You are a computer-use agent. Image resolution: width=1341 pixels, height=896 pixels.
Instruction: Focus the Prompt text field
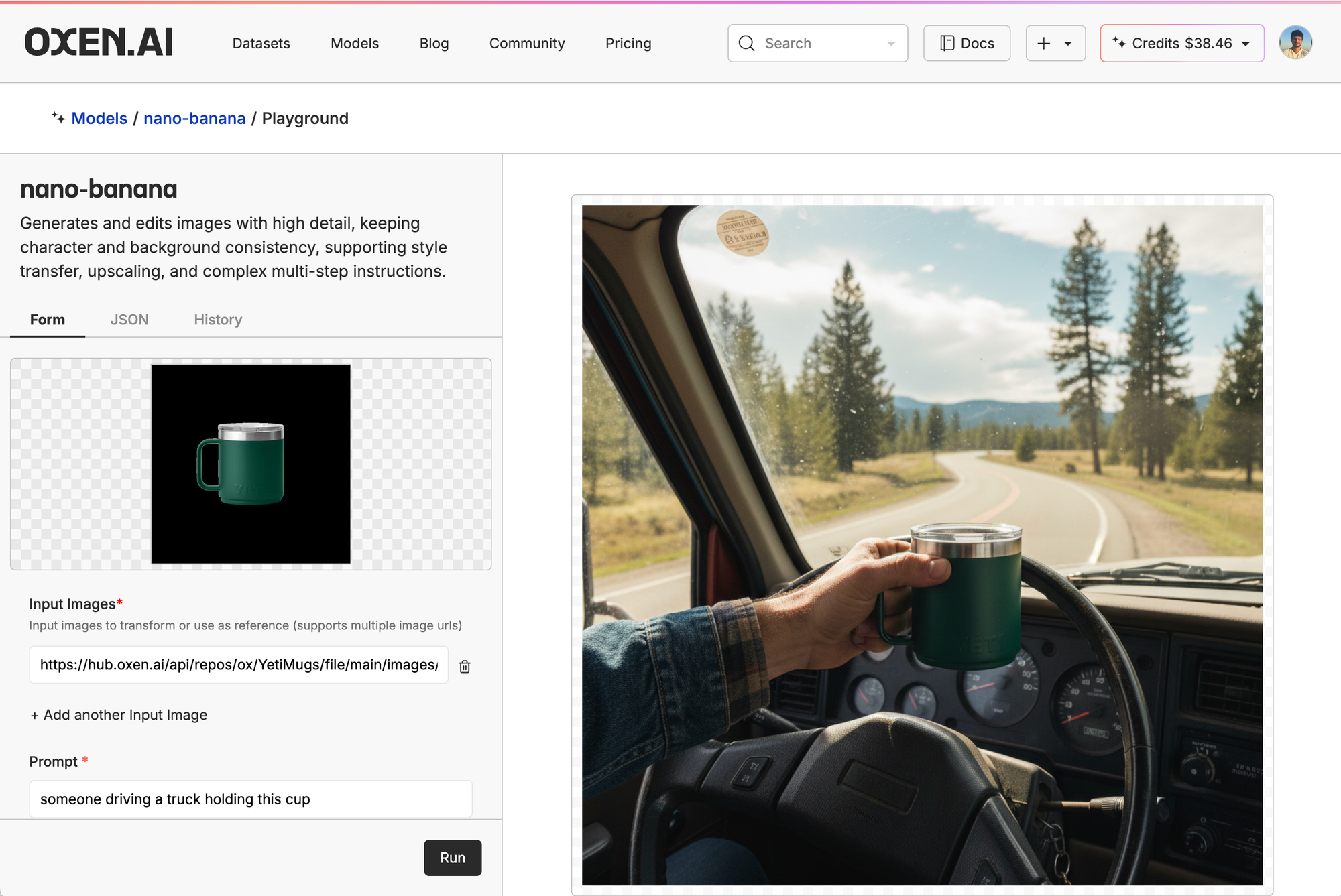click(x=250, y=799)
